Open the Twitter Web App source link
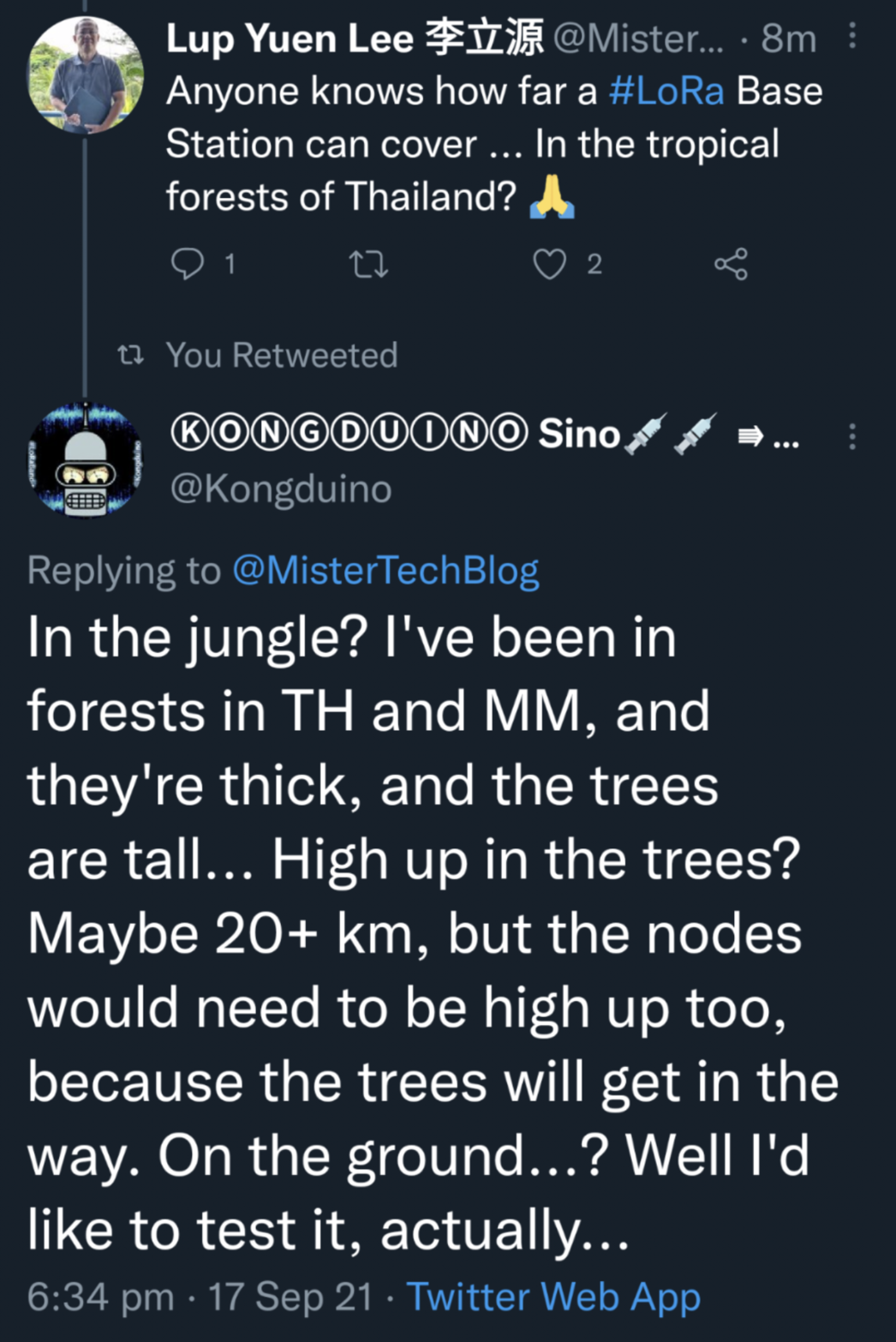 (553, 1297)
